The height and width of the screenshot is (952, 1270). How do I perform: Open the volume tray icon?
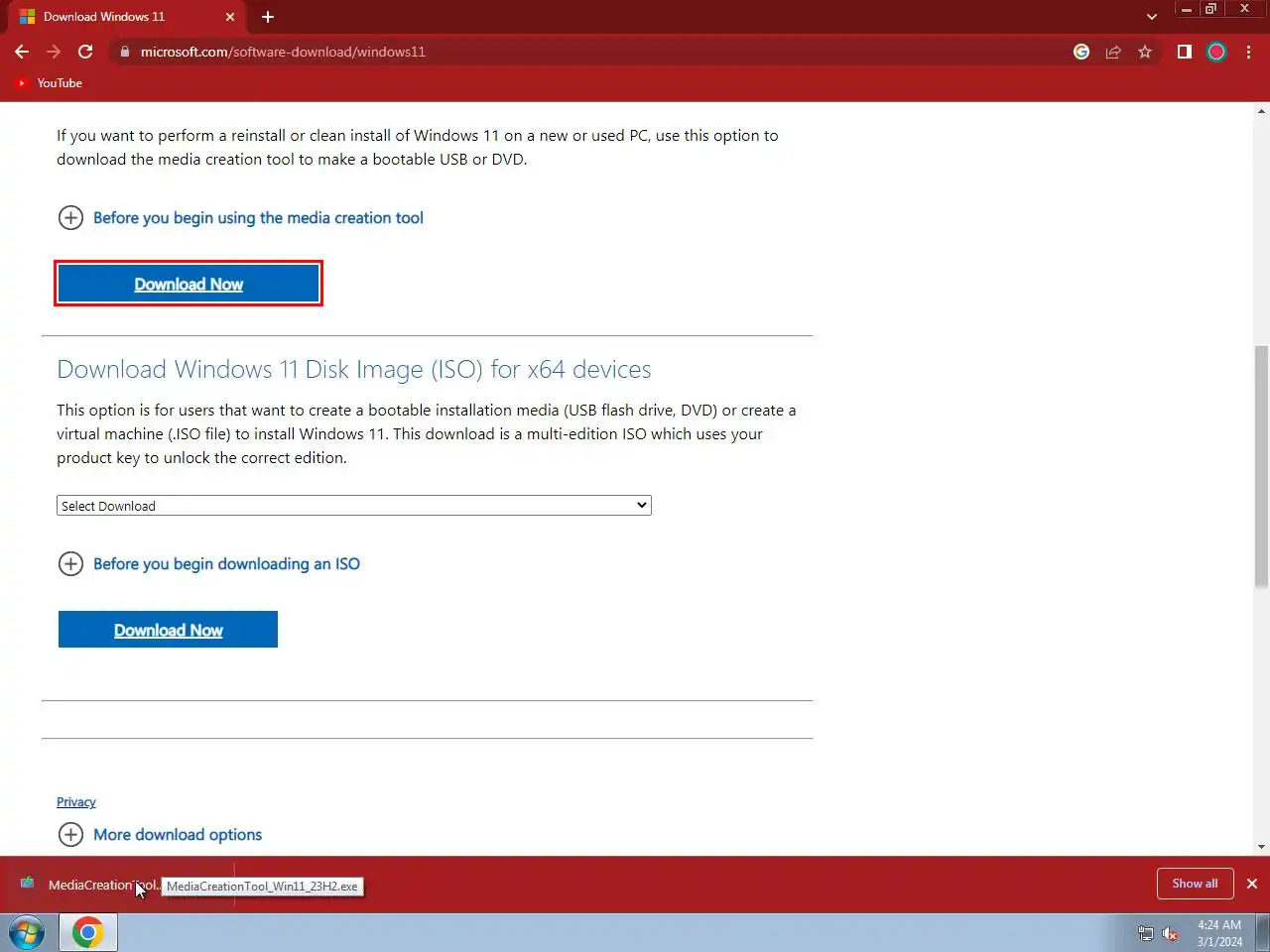pos(1171,933)
